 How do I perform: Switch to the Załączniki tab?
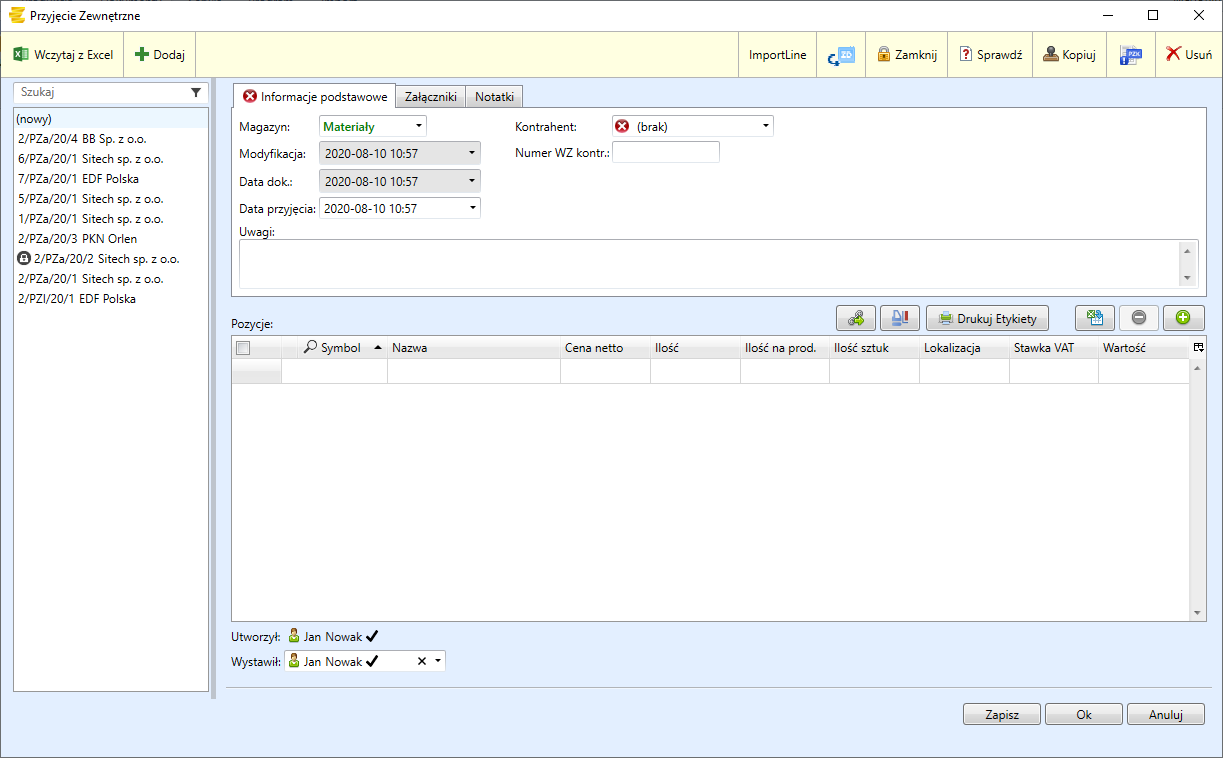click(x=430, y=97)
